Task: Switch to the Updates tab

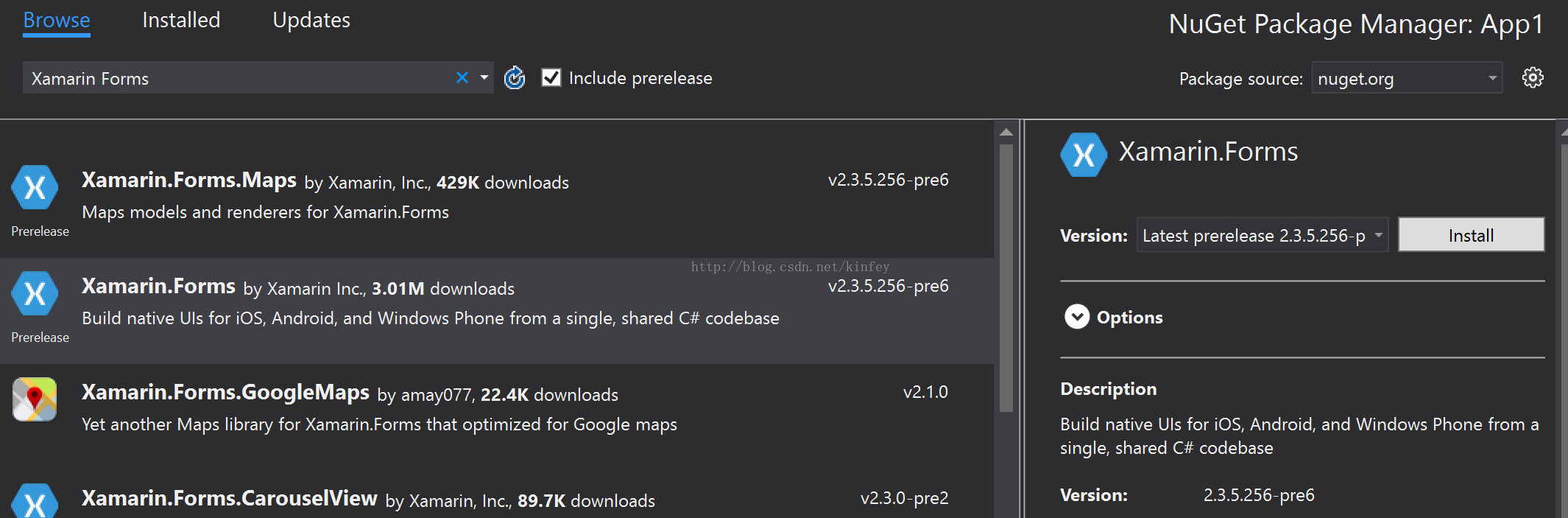Action: [x=311, y=20]
